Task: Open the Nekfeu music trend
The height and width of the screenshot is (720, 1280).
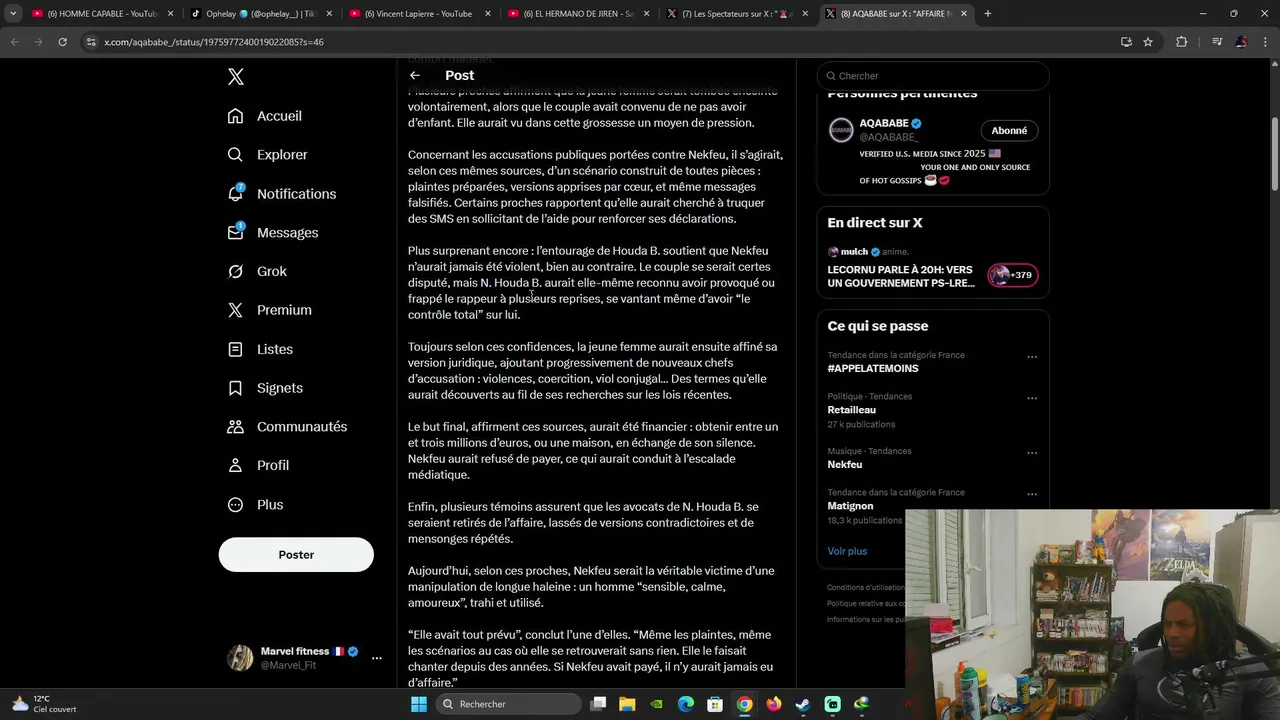Action: [x=845, y=465]
